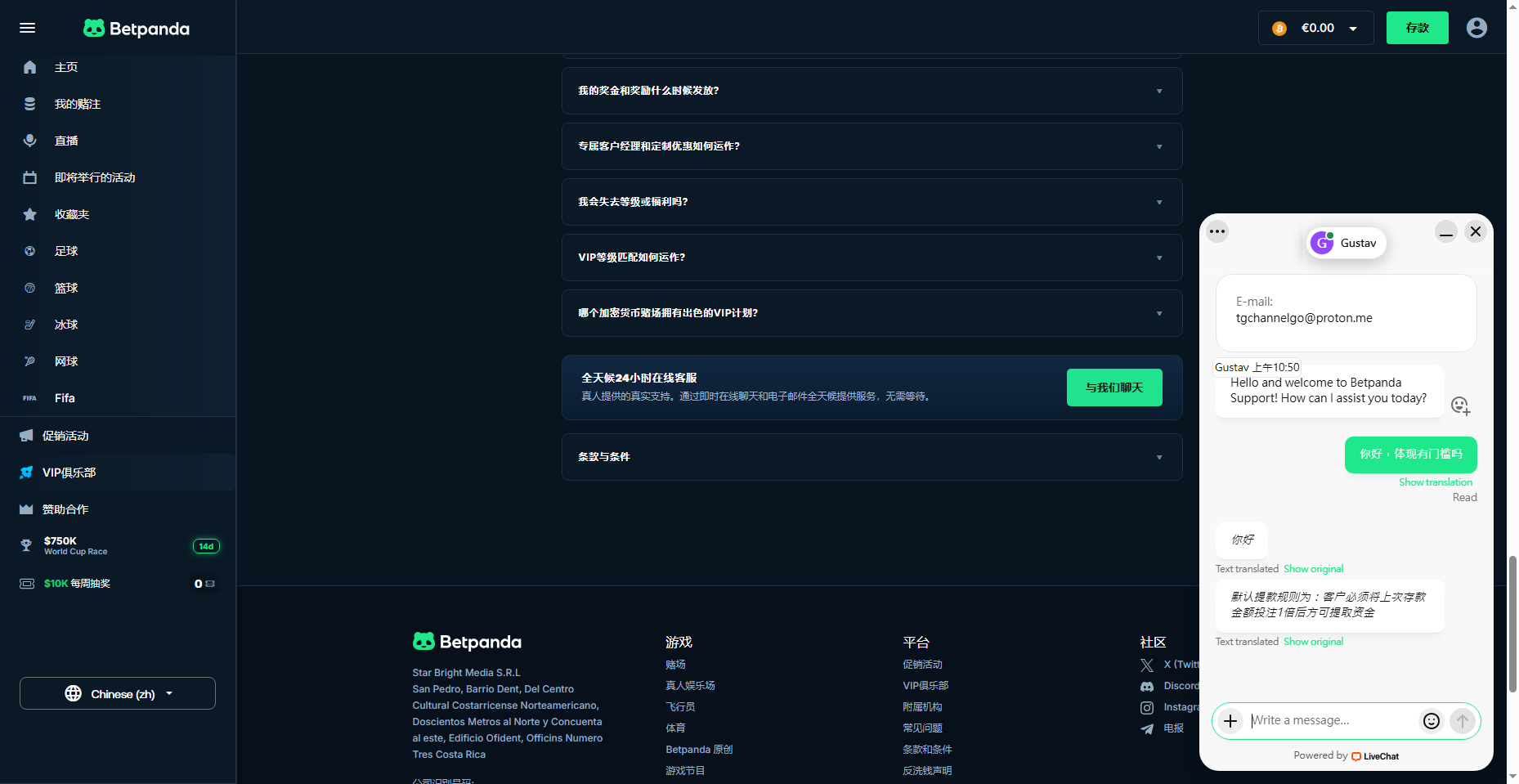Open 反洗钱声明 link in the footer
Image resolution: width=1519 pixels, height=784 pixels.
928,771
